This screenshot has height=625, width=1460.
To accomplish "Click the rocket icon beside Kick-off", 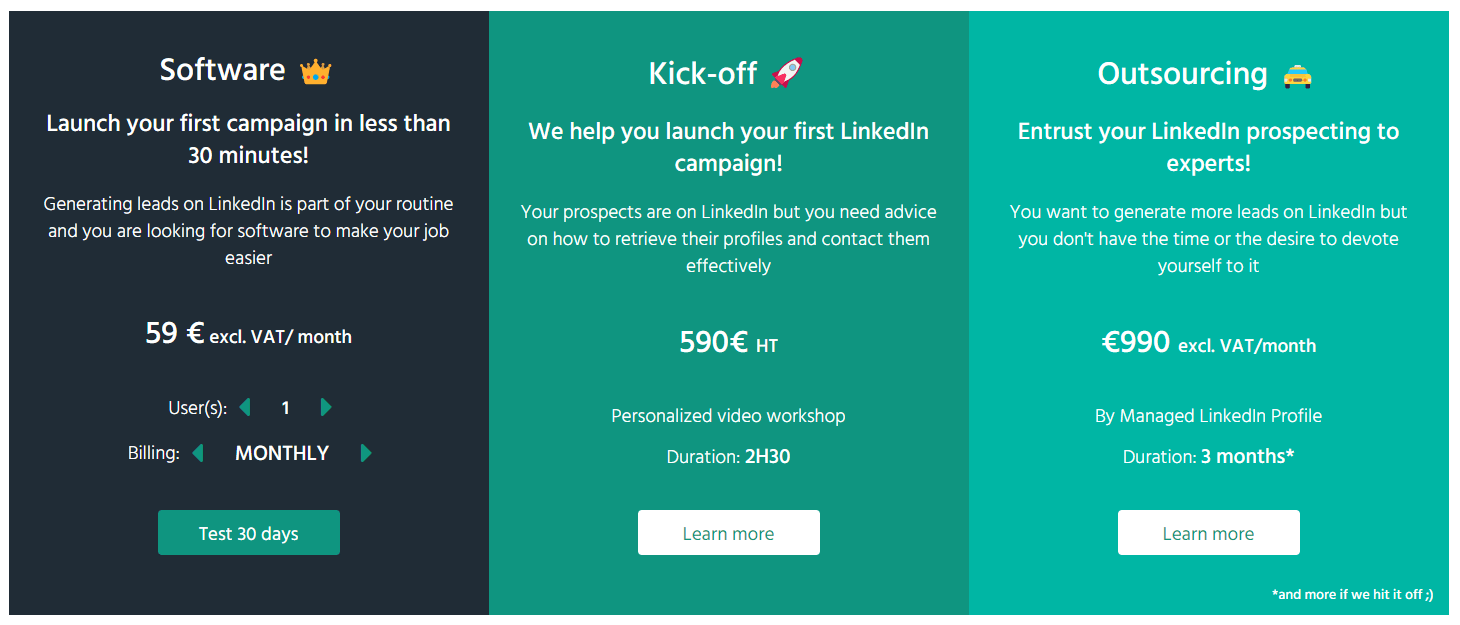I will pyautogui.click(x=787, y=73).
